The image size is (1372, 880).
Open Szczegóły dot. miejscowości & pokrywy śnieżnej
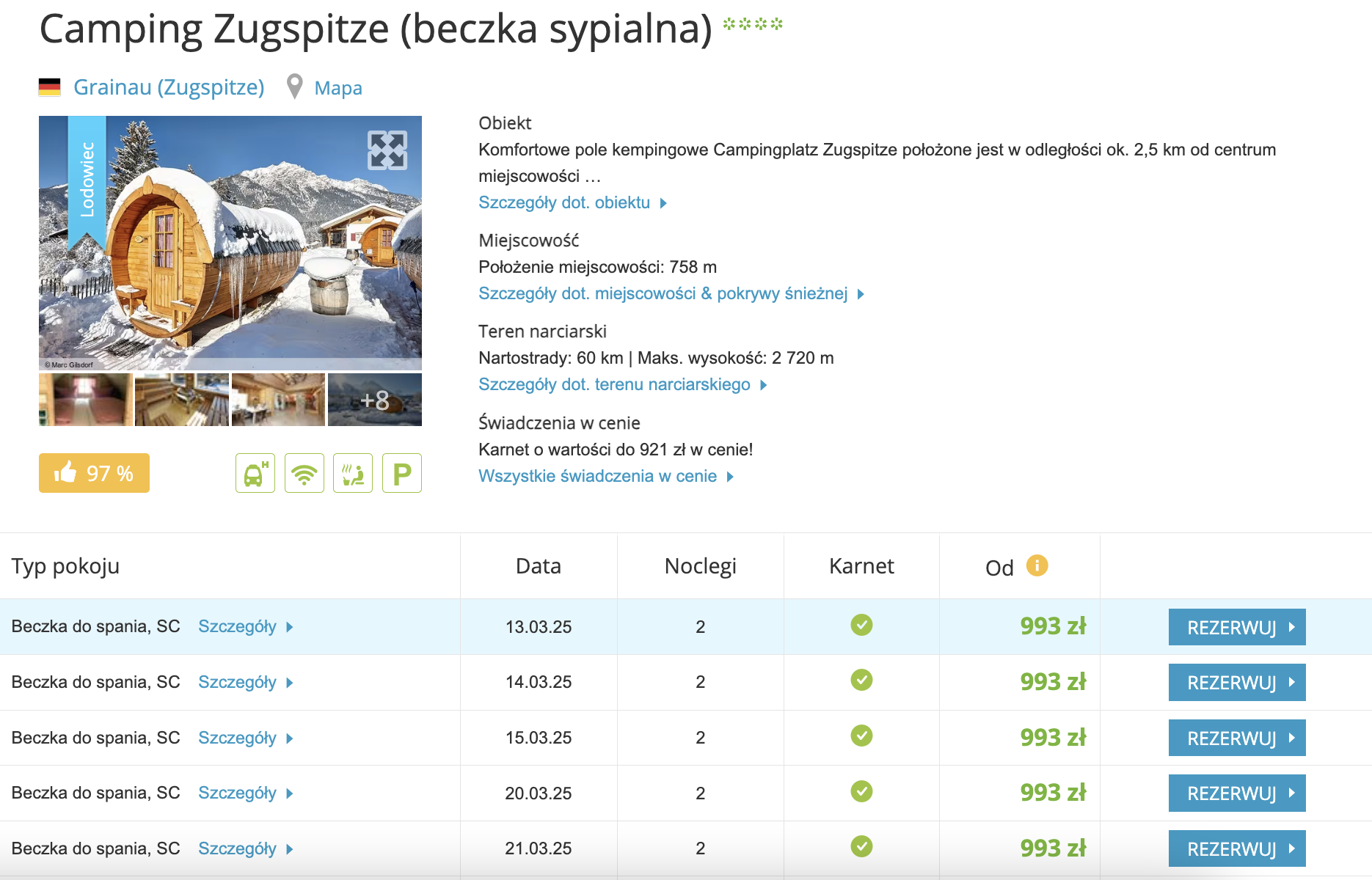pos(671,293)
